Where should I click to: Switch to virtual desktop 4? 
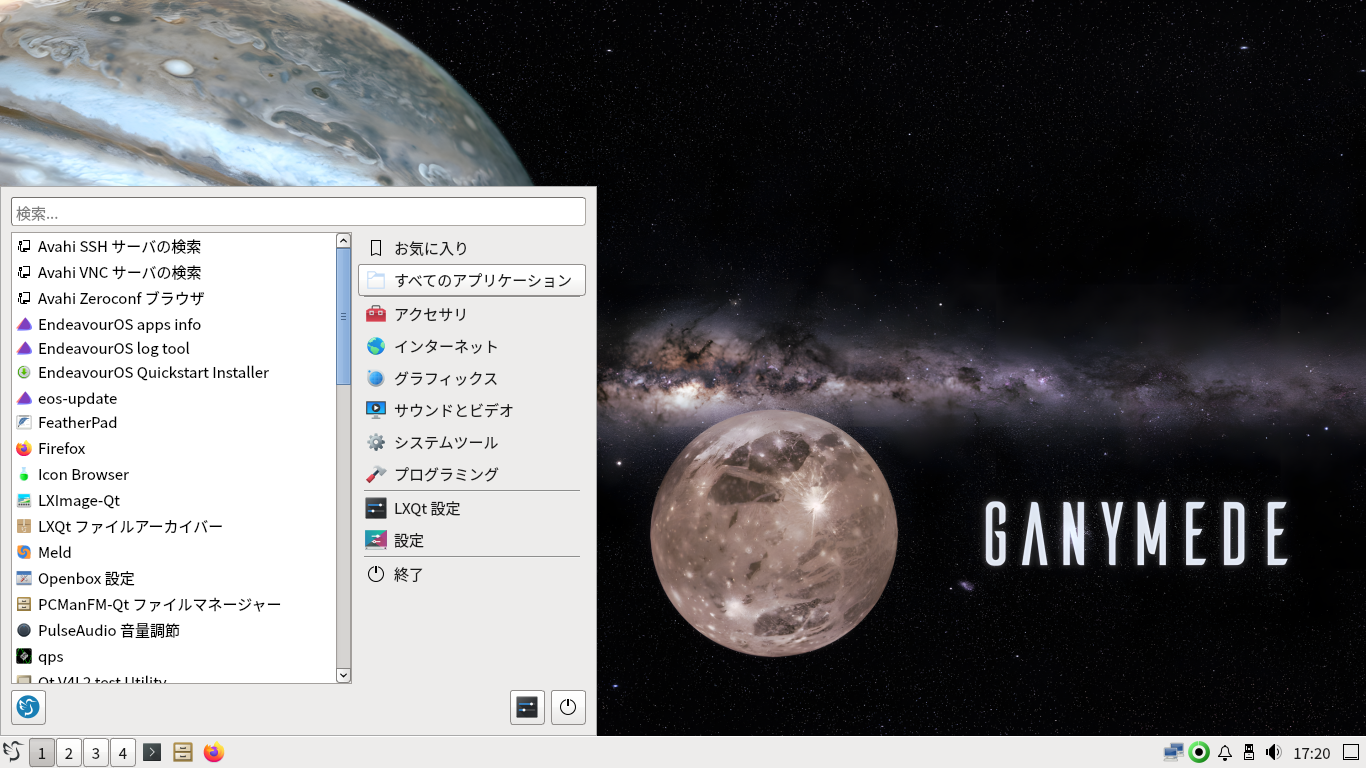pyautogui.click(x=123, y=752)
